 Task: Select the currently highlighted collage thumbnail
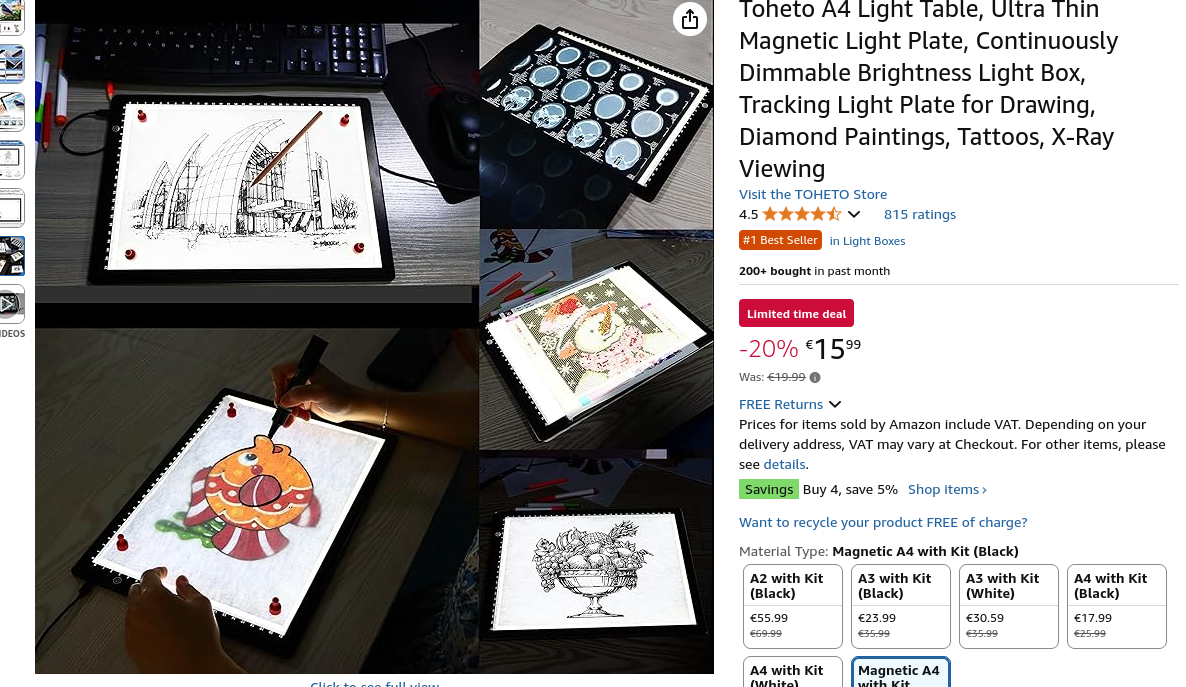point(11,256)
